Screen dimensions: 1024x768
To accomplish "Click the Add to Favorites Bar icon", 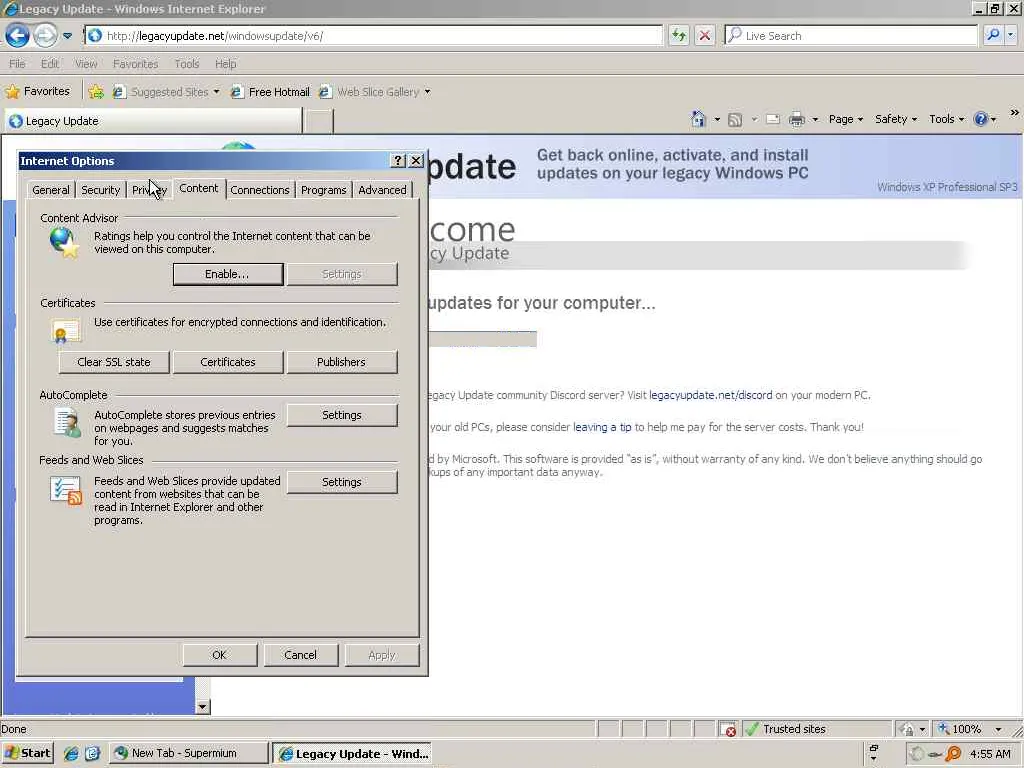I will click(96, 91).
